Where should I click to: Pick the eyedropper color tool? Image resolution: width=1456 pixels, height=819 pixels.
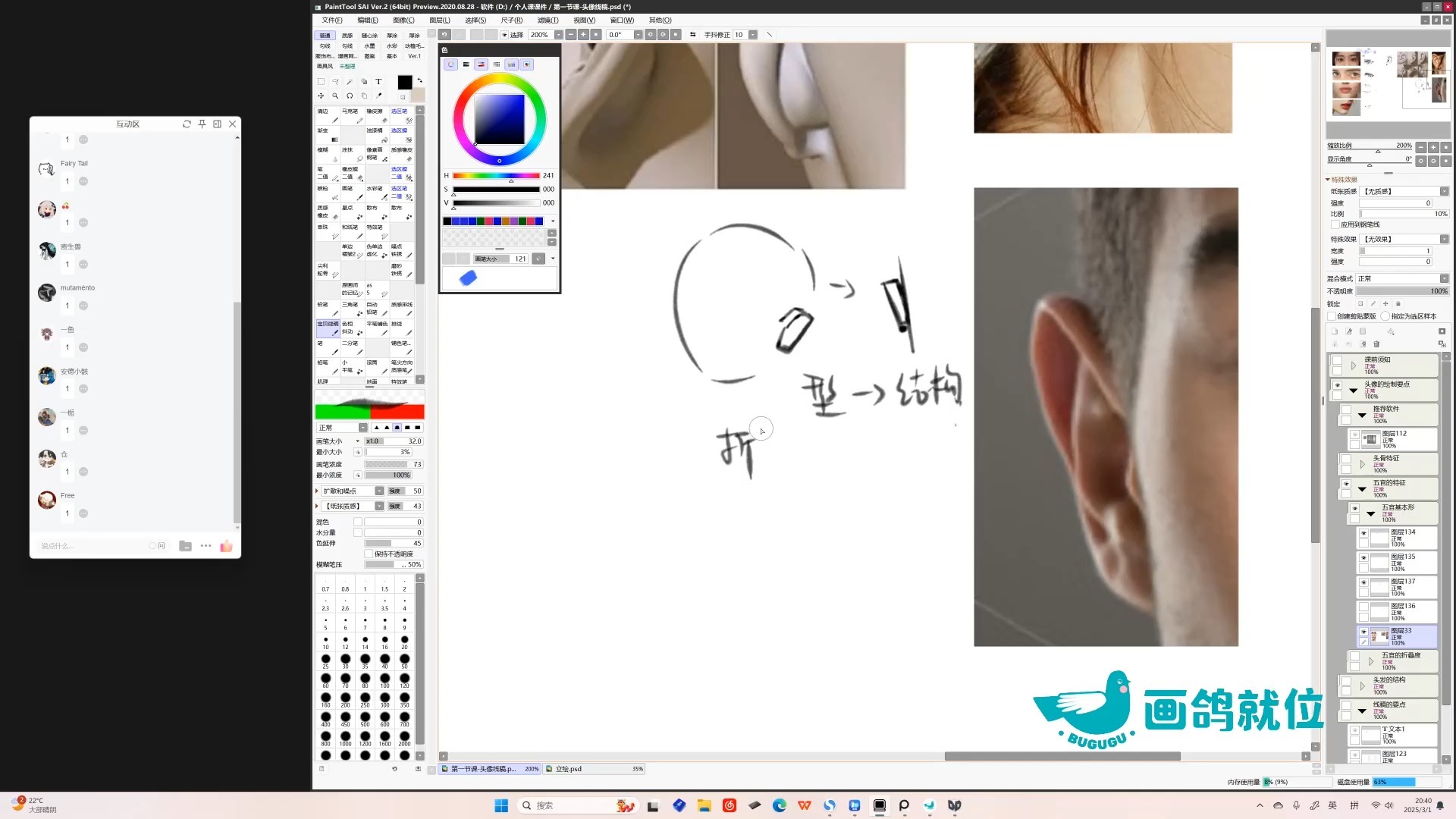point(378,96)
